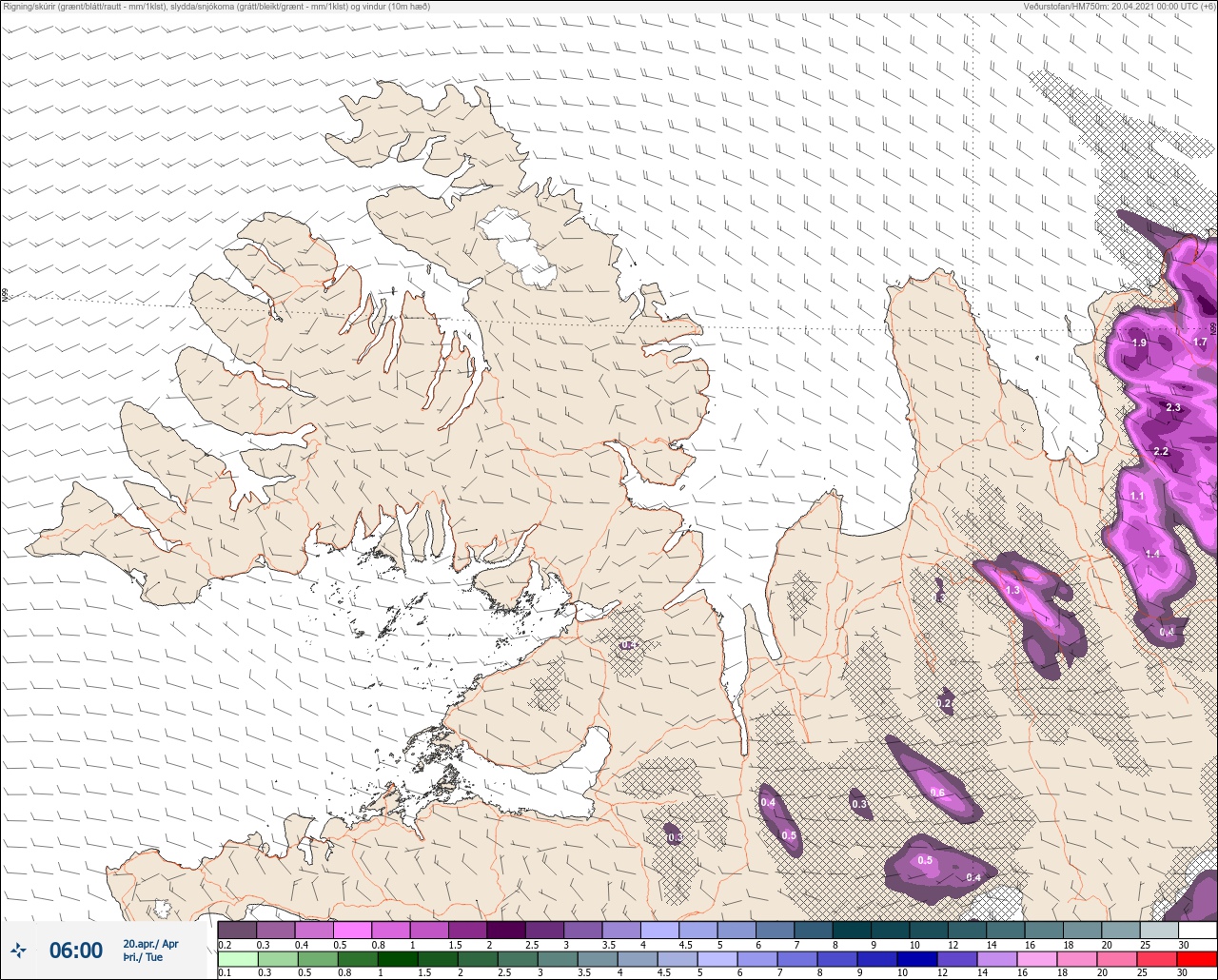The image size is (1218, 980).
Task: Click the weather office logo icon
Action: coord(18,950)
